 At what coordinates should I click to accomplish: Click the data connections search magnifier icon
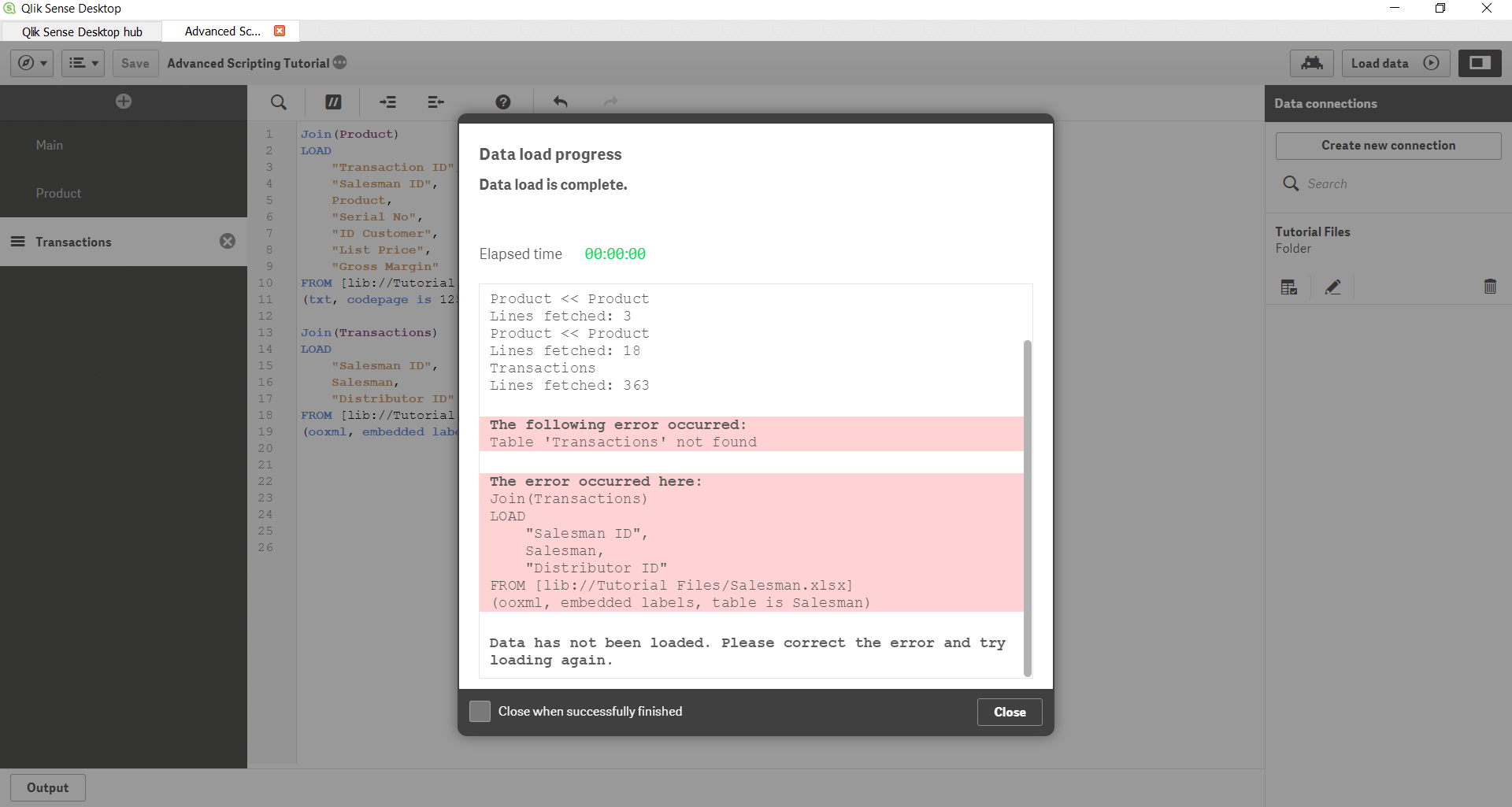1291,183
